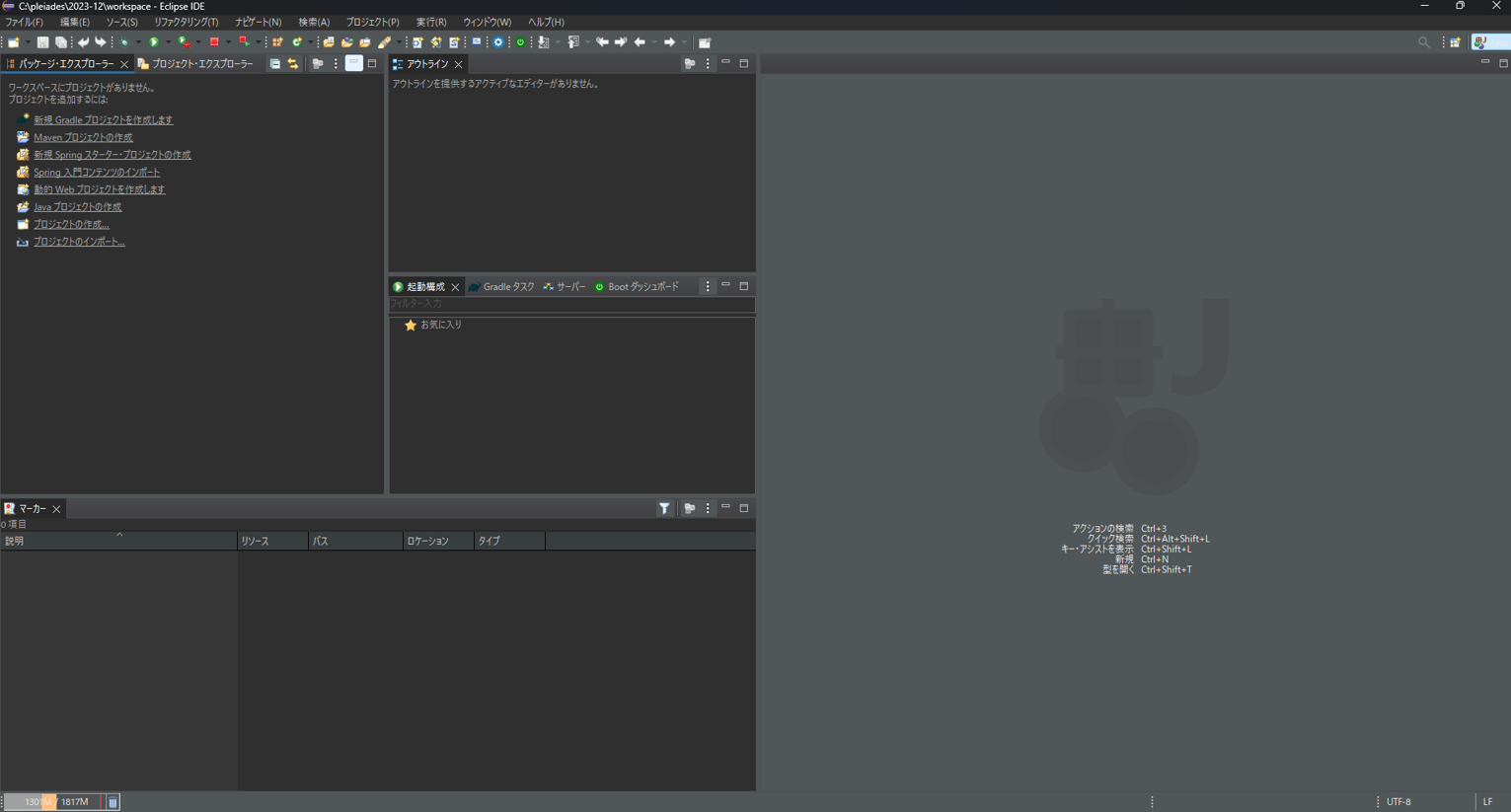Click the red Stop button in toolbar
Image resolution: width=1511 pixels, height=812 pixels.
[214, 42]
